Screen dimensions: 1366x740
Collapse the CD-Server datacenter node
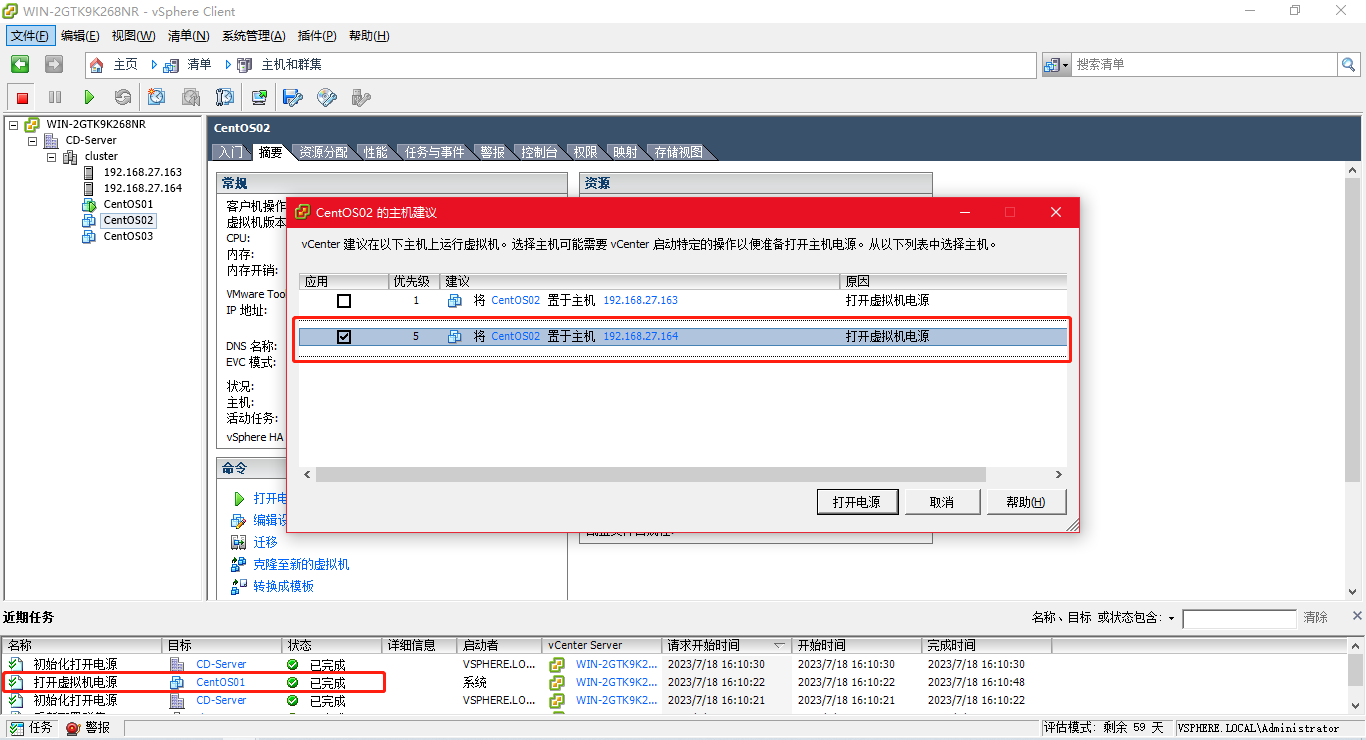[33, 141]
